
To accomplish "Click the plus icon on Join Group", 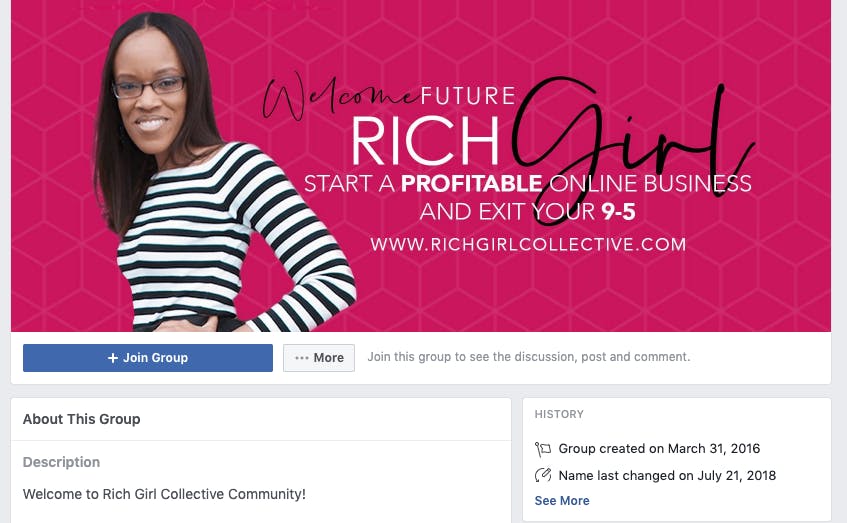I will (112, 358).
